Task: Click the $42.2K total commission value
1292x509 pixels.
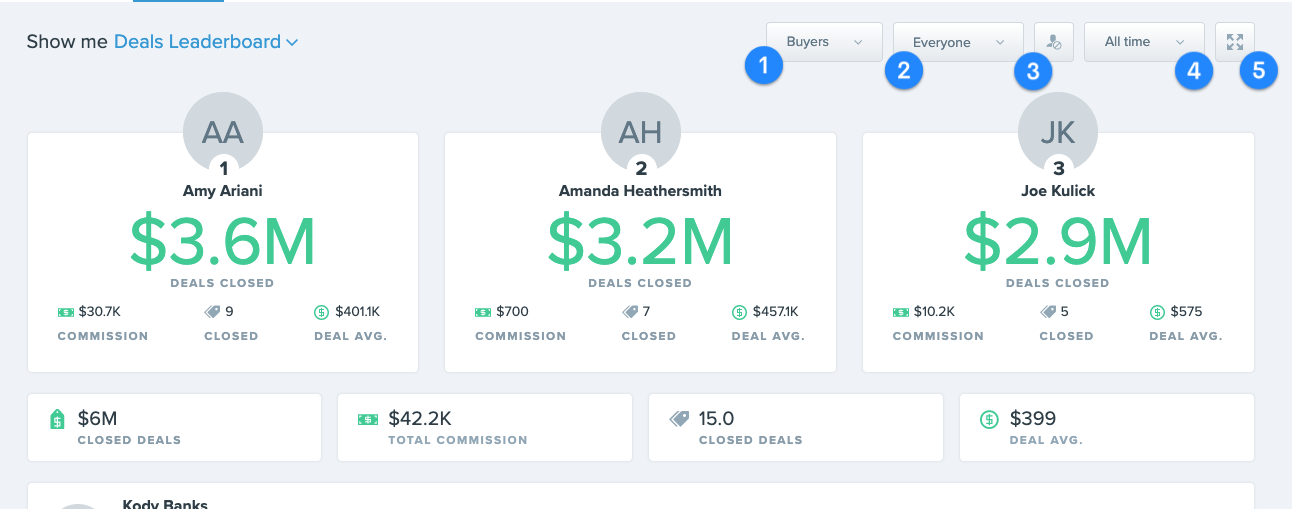Action: coord(420,419)
